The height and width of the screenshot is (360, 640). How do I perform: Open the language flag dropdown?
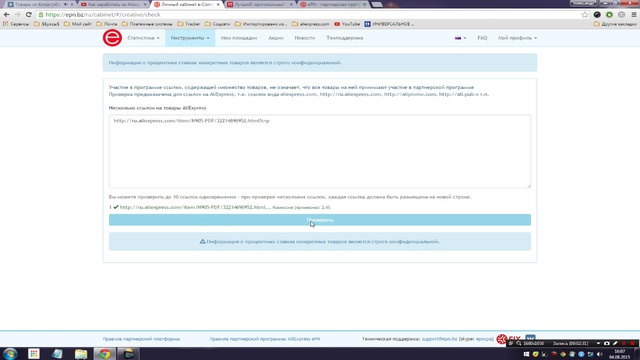pos(460,38)
